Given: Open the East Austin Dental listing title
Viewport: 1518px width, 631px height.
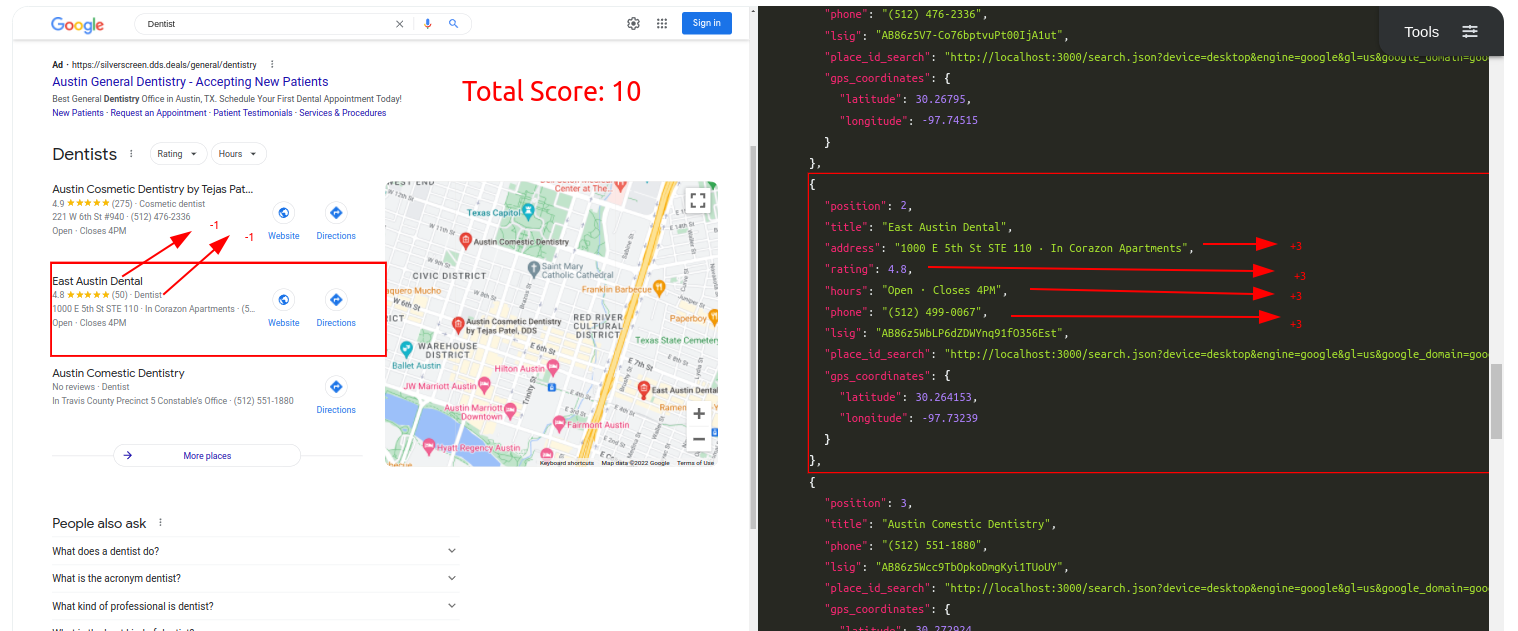Looking at the screenshot, I should tap(97, 281).
